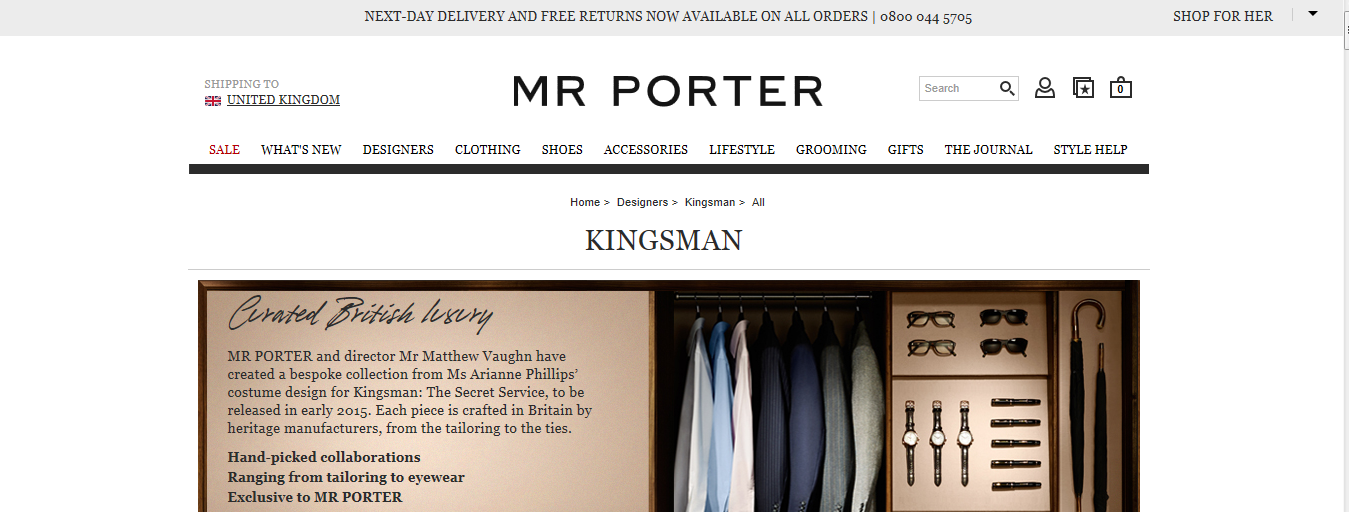The height and width of the screenshot is (512, 1349).
Task: Go to What's New section
Action: coord(301,150)
